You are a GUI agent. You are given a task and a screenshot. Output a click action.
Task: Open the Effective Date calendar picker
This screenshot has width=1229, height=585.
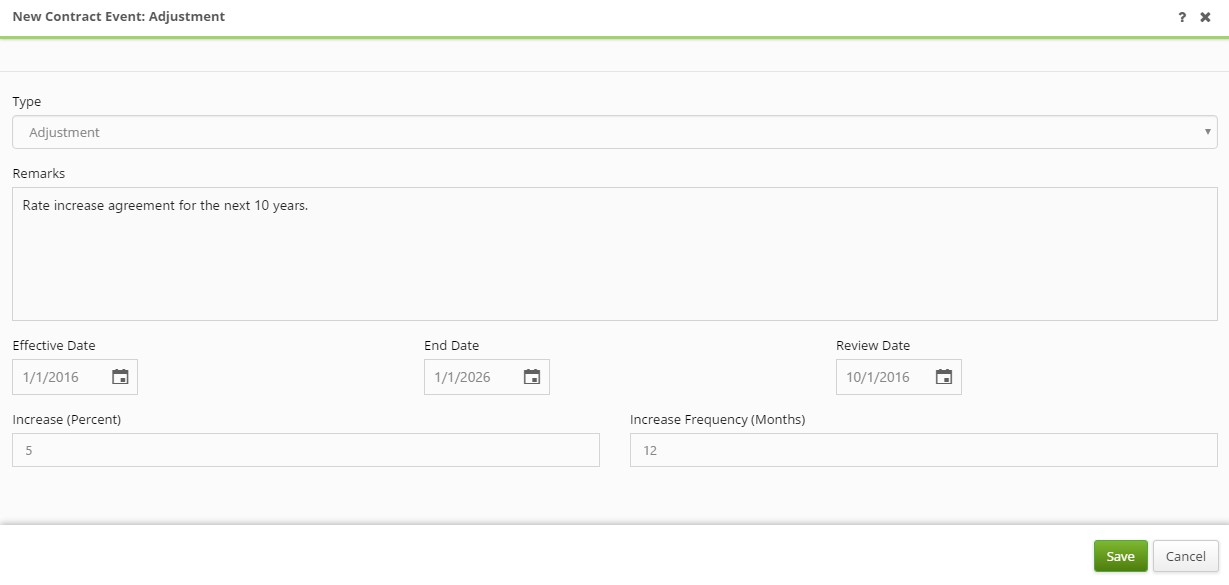[x=120, y=377]
